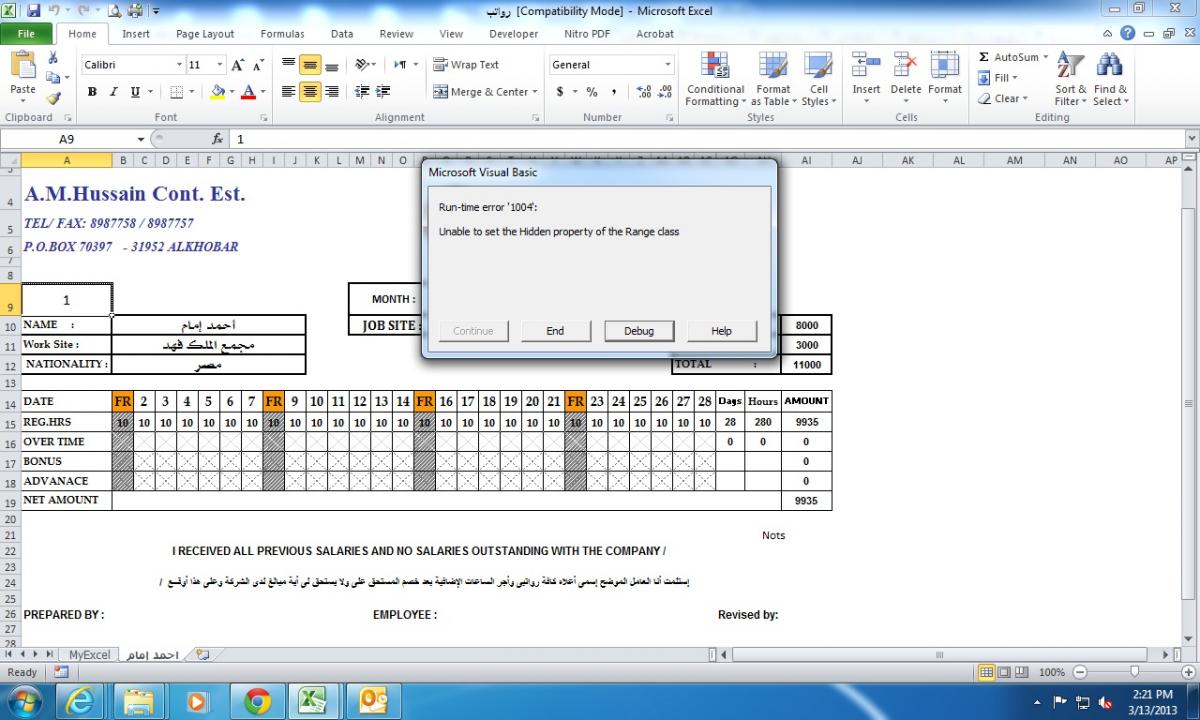Decrease font size with shrink font icon
1200x720 pixels.
point(258,65)
